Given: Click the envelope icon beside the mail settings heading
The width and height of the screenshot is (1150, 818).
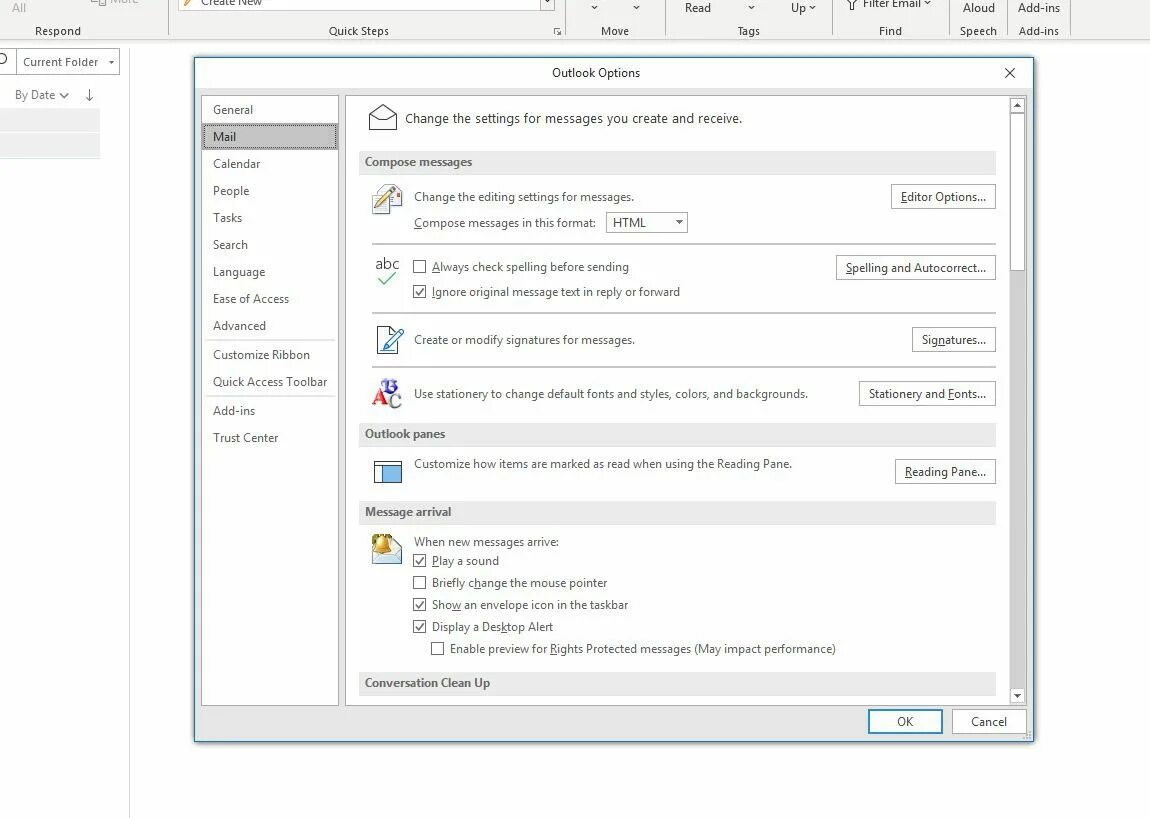Looking at the screenshot, I should click(x=383, y=117).
